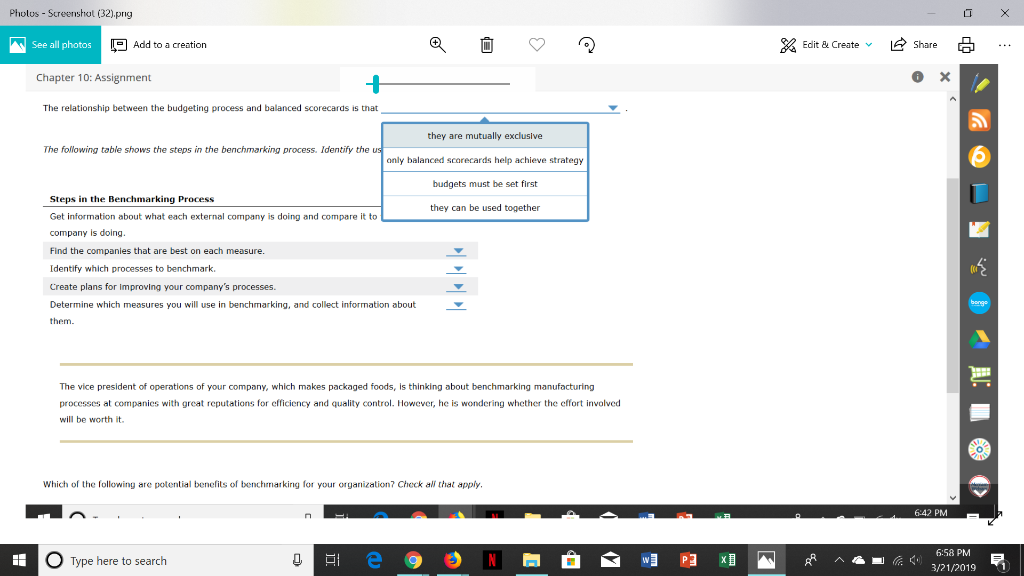Viewport: 1024px width, 576px height.
Task: Click the RSS feed icon in the sidebar
Action: (980, 119)
